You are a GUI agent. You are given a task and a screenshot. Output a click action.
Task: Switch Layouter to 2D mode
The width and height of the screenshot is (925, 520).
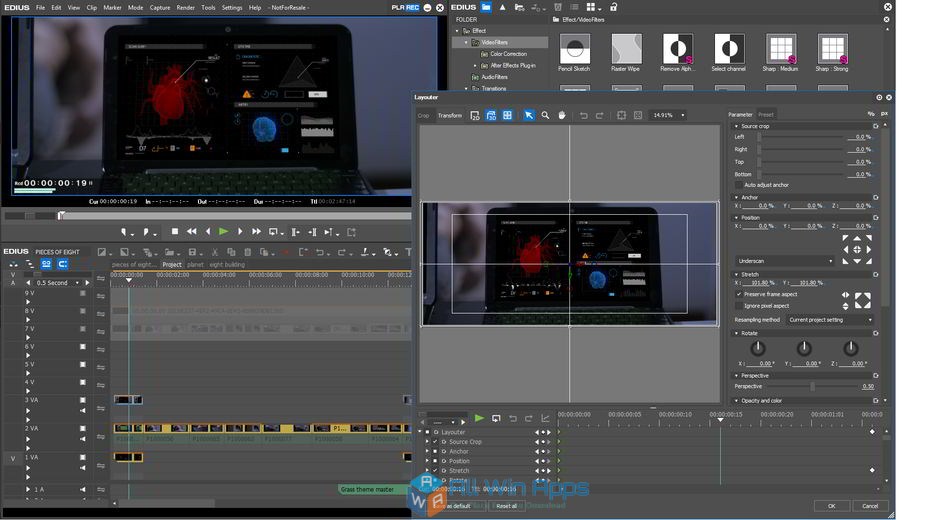pos(475,115)
